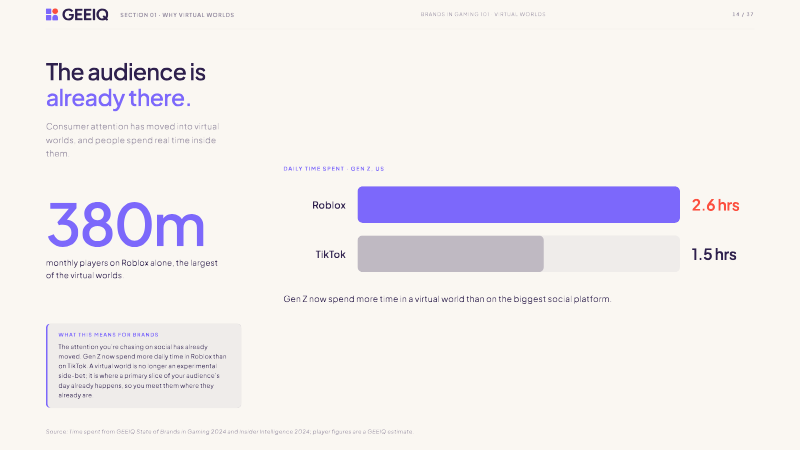The image size is (800, 450).
Task: Click the source footnote text
Action: (229, 432)
